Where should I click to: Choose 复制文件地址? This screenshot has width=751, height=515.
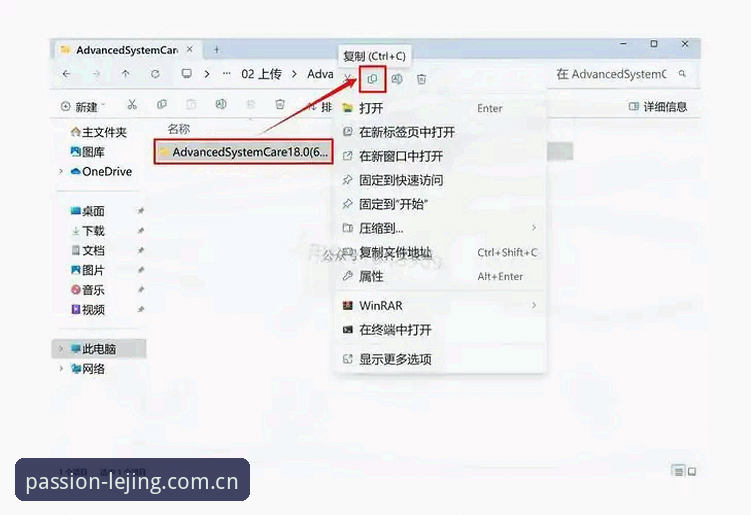pos(441,252)
